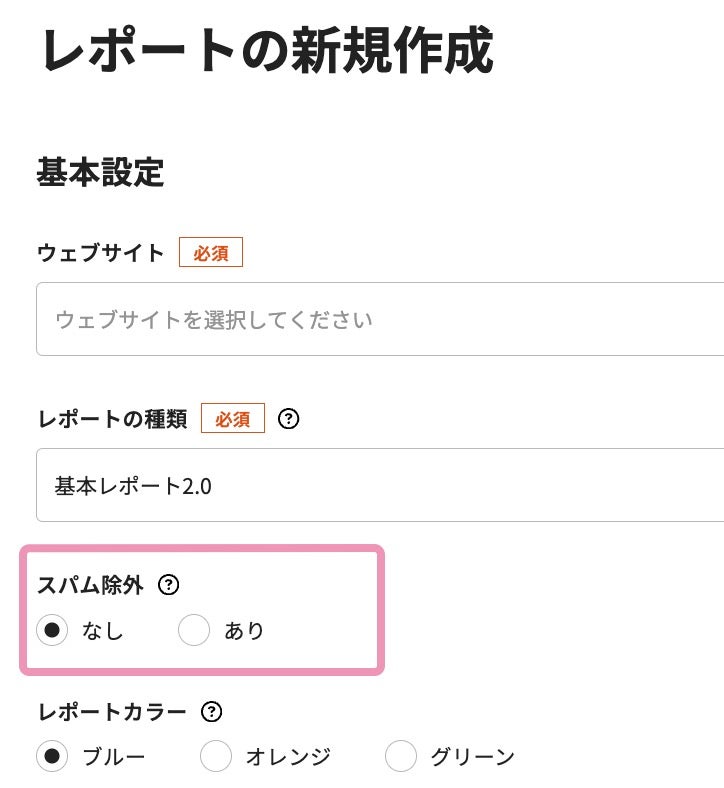The image size is (724, 788).
Task: Click the 必須 badge next to ウェブサイト
Action: [x=211, y=253]
